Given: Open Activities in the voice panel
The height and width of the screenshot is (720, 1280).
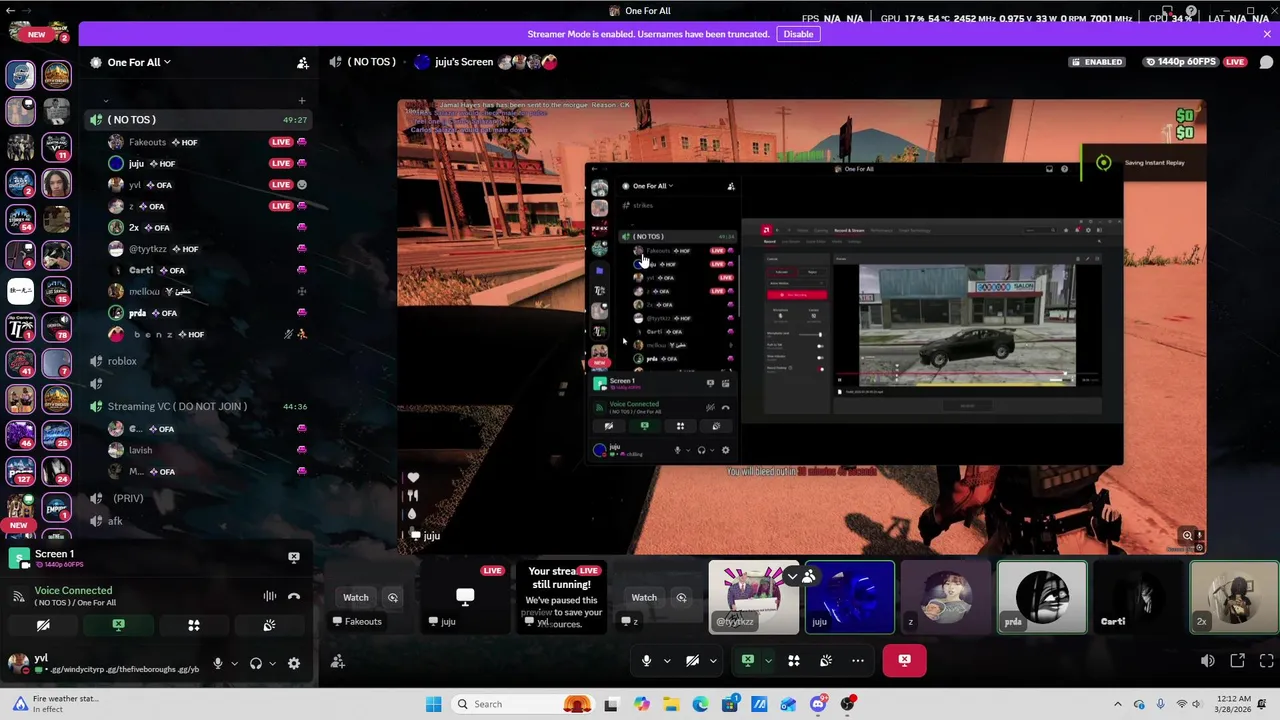Looking at the screenshot, I should (x=194, y=625).
